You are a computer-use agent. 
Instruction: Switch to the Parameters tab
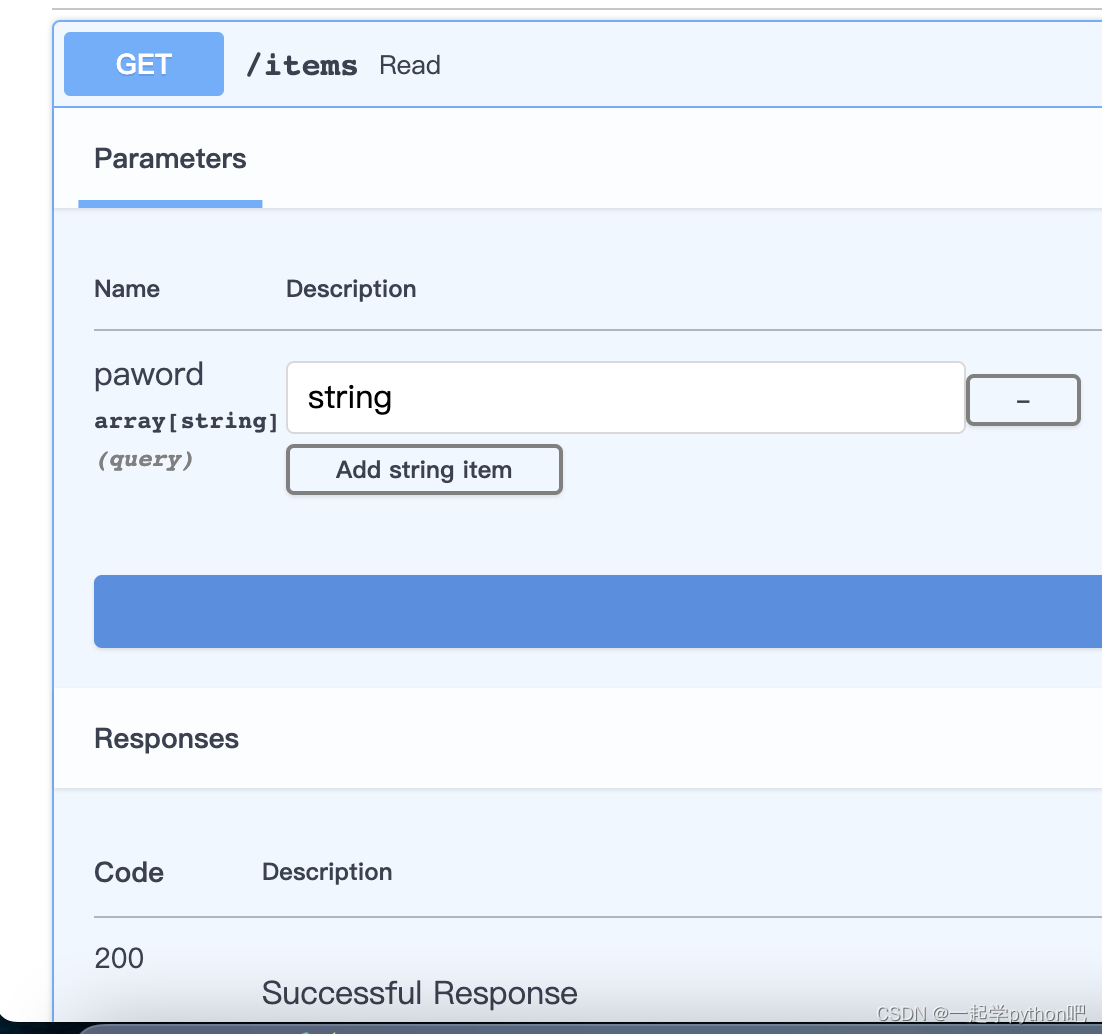pos(170,159)
